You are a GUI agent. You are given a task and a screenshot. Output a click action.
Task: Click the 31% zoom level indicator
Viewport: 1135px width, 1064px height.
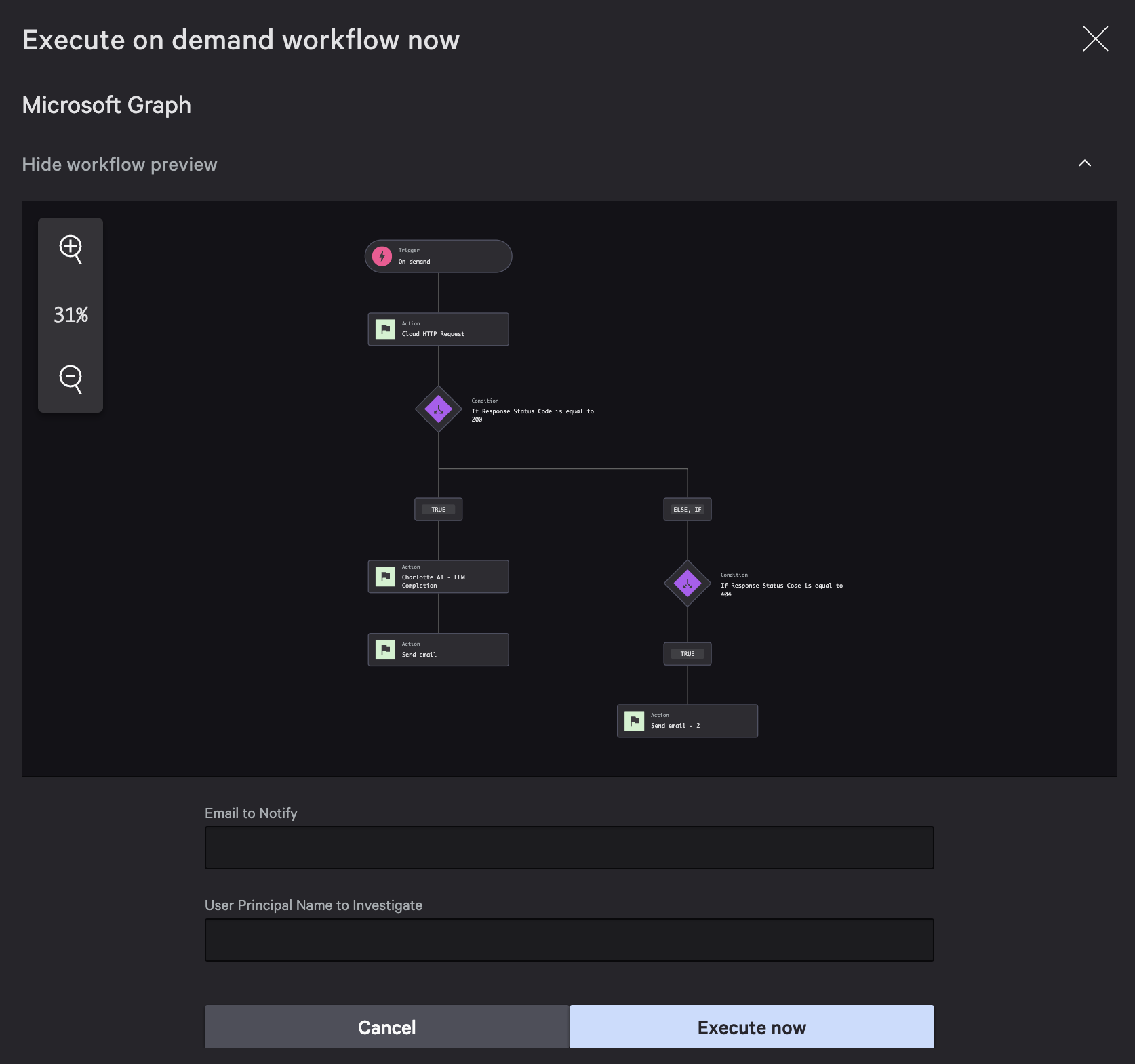71,314
